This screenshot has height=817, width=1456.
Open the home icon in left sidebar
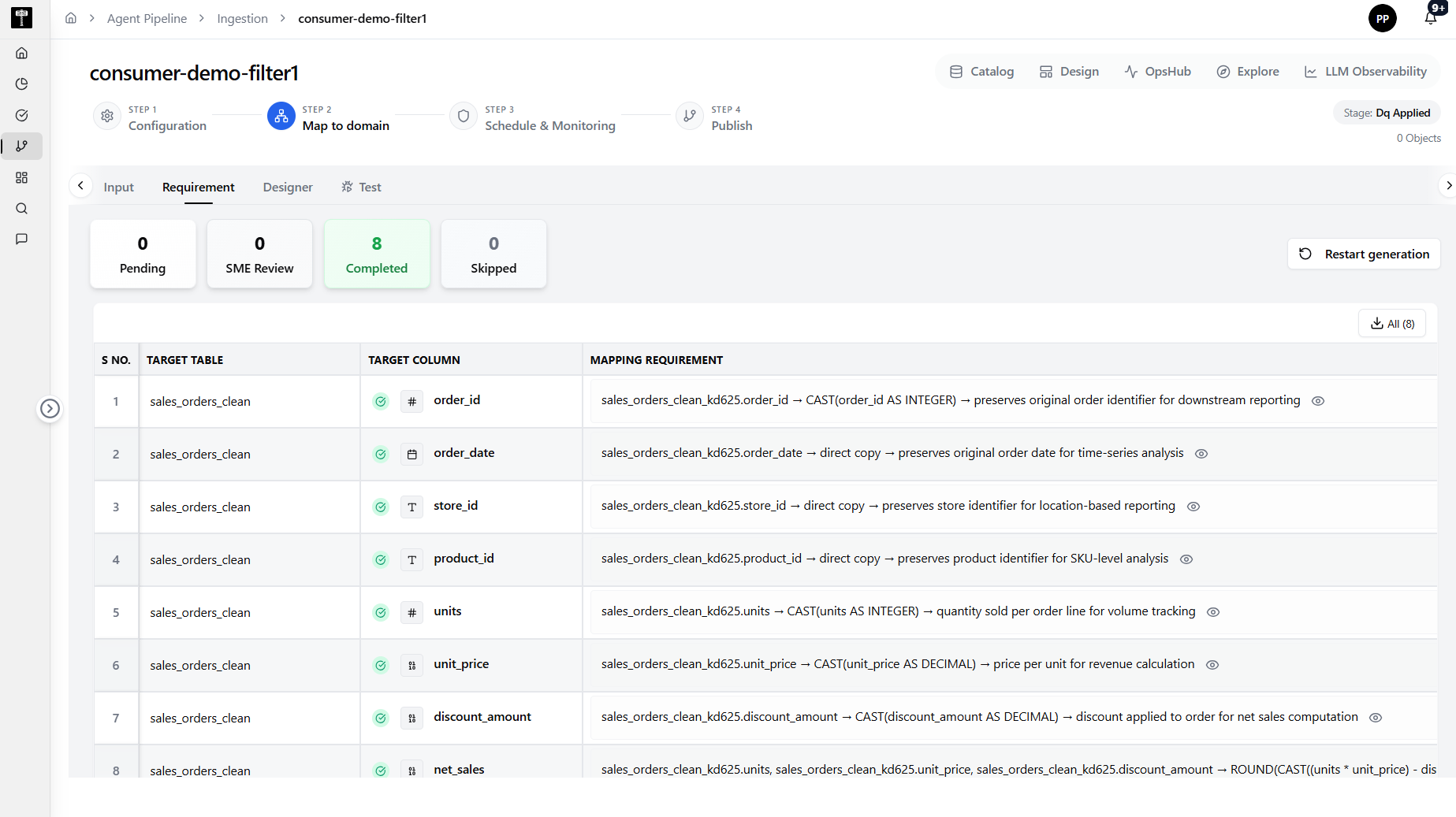point(22,54)
